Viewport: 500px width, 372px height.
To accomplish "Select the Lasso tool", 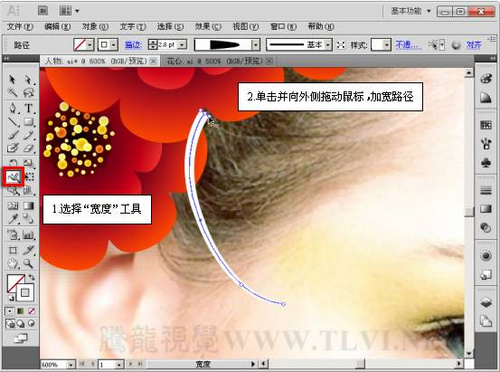I will (29, 92).
